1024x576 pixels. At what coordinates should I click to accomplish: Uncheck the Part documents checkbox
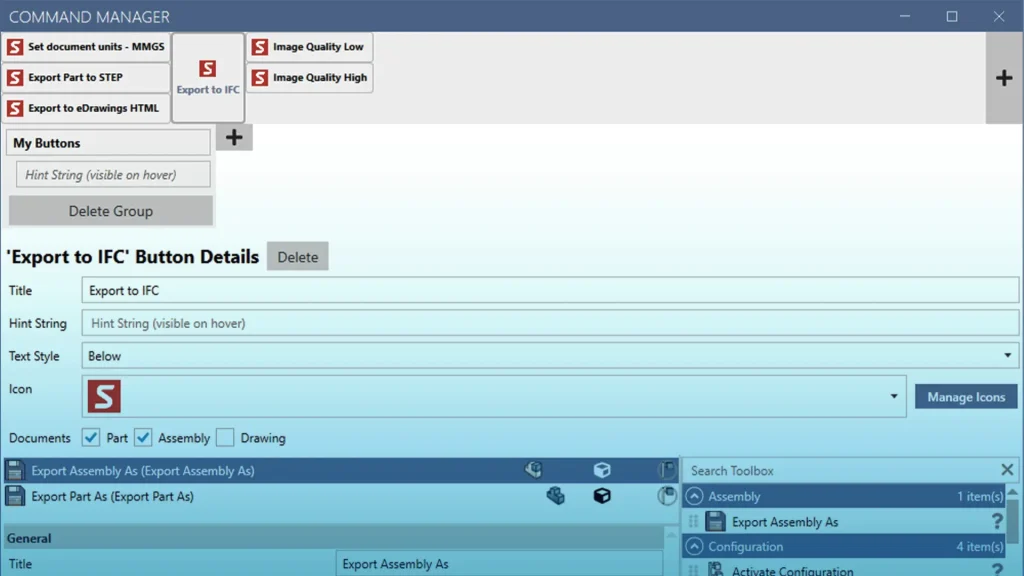pos(91,438)
